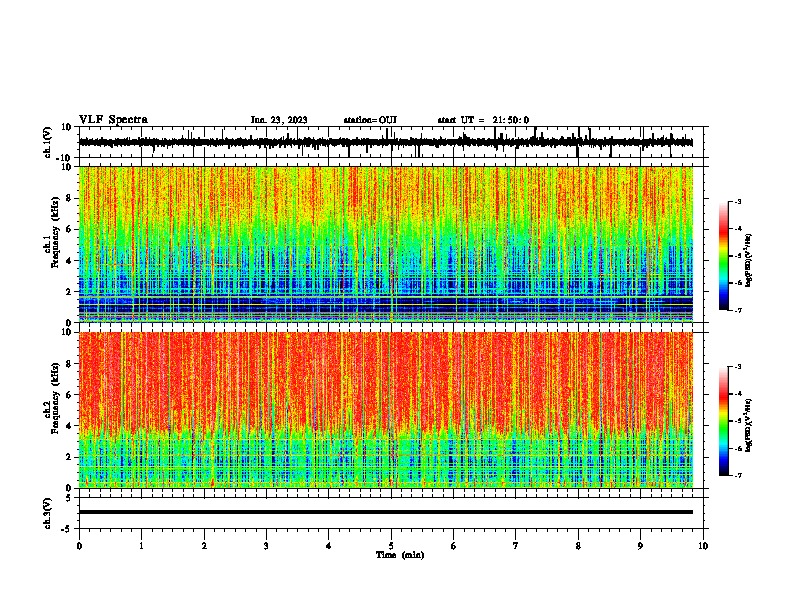Screen dimensions: 792x612
Task: Click the "station=OUI" header label
Action: coord(370,120)
